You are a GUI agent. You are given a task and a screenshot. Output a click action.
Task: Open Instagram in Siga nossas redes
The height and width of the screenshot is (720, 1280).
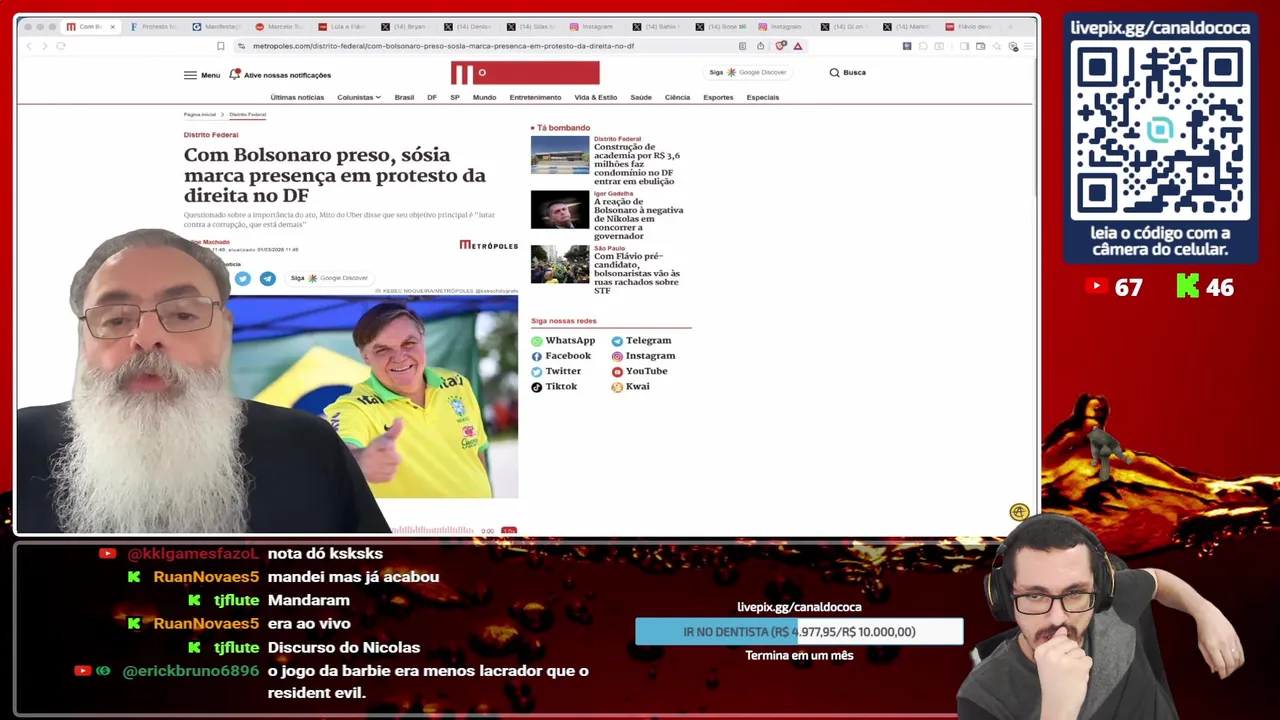click(643, 356)
